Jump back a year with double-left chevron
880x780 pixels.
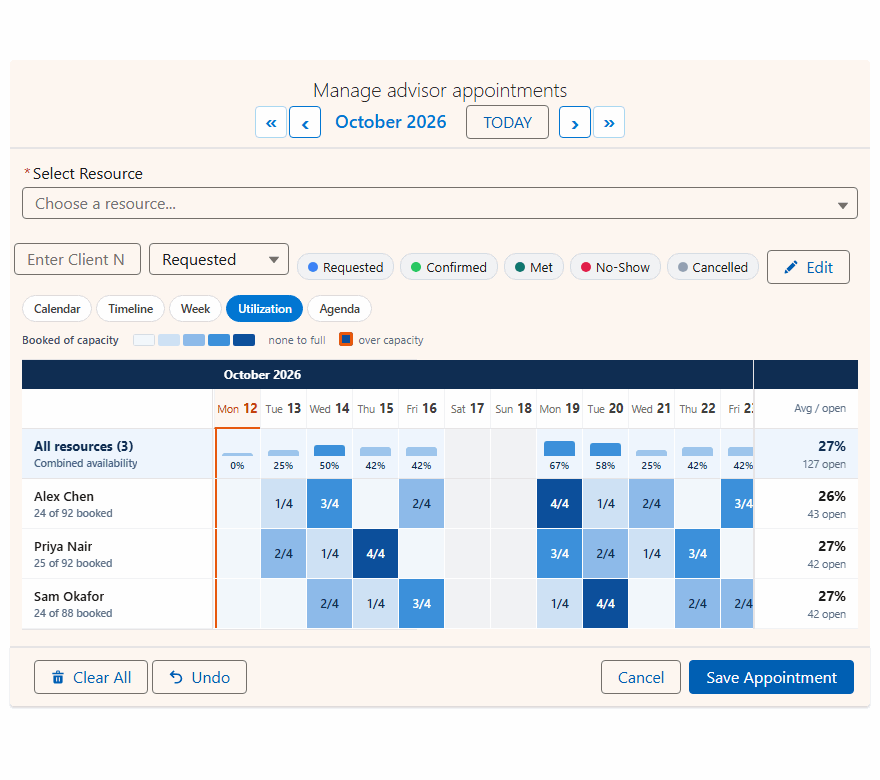(x=271, y=122)
